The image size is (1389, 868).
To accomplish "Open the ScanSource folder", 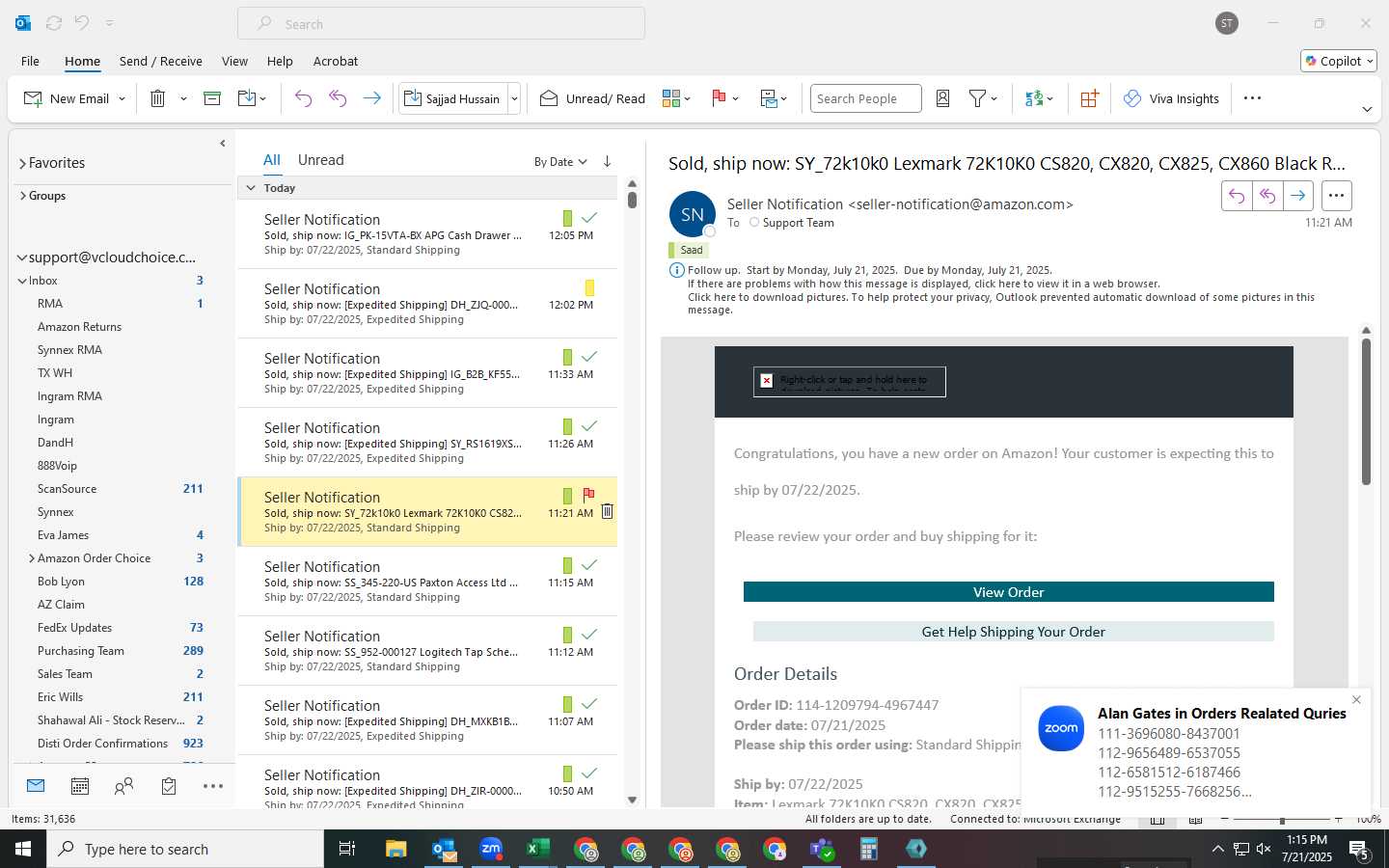I will pos(67,489).
